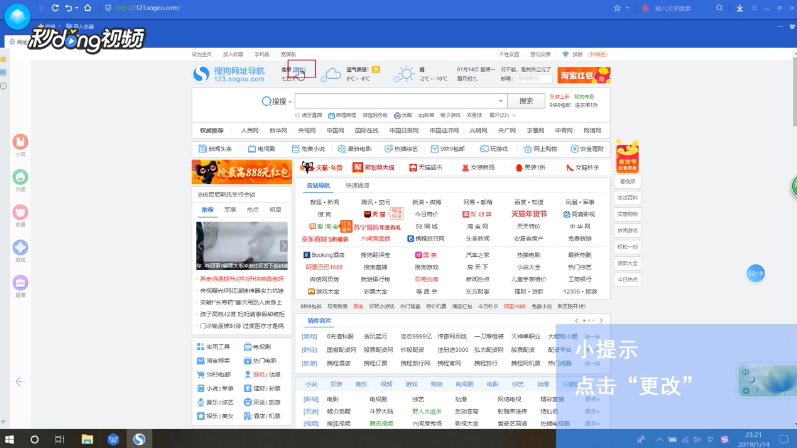Click the magnifier icon in browser search box
The height and width of the screenshot is (448, 797).
tap(719, 8)
